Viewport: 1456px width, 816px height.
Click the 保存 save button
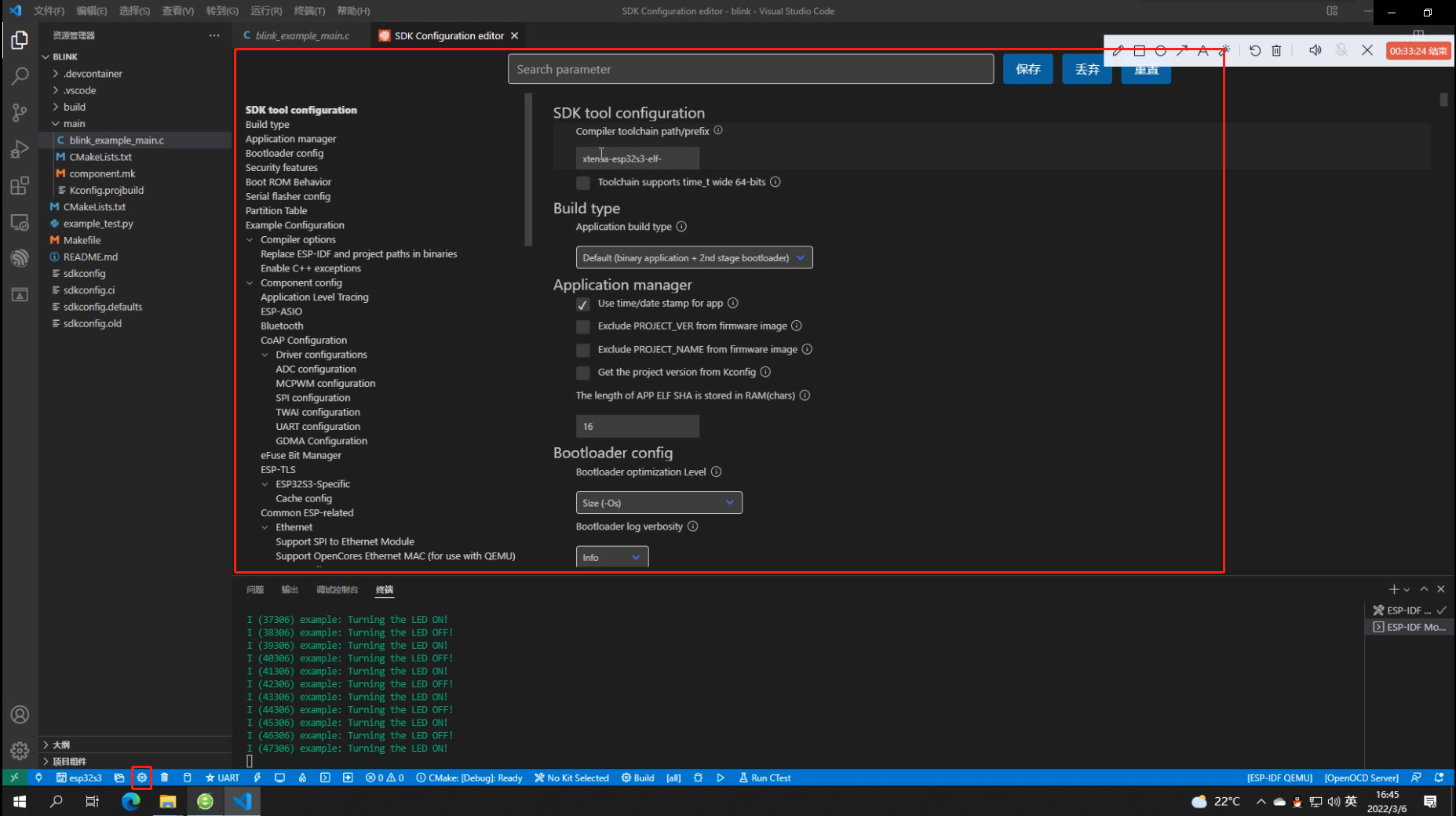coord(1027,69)
